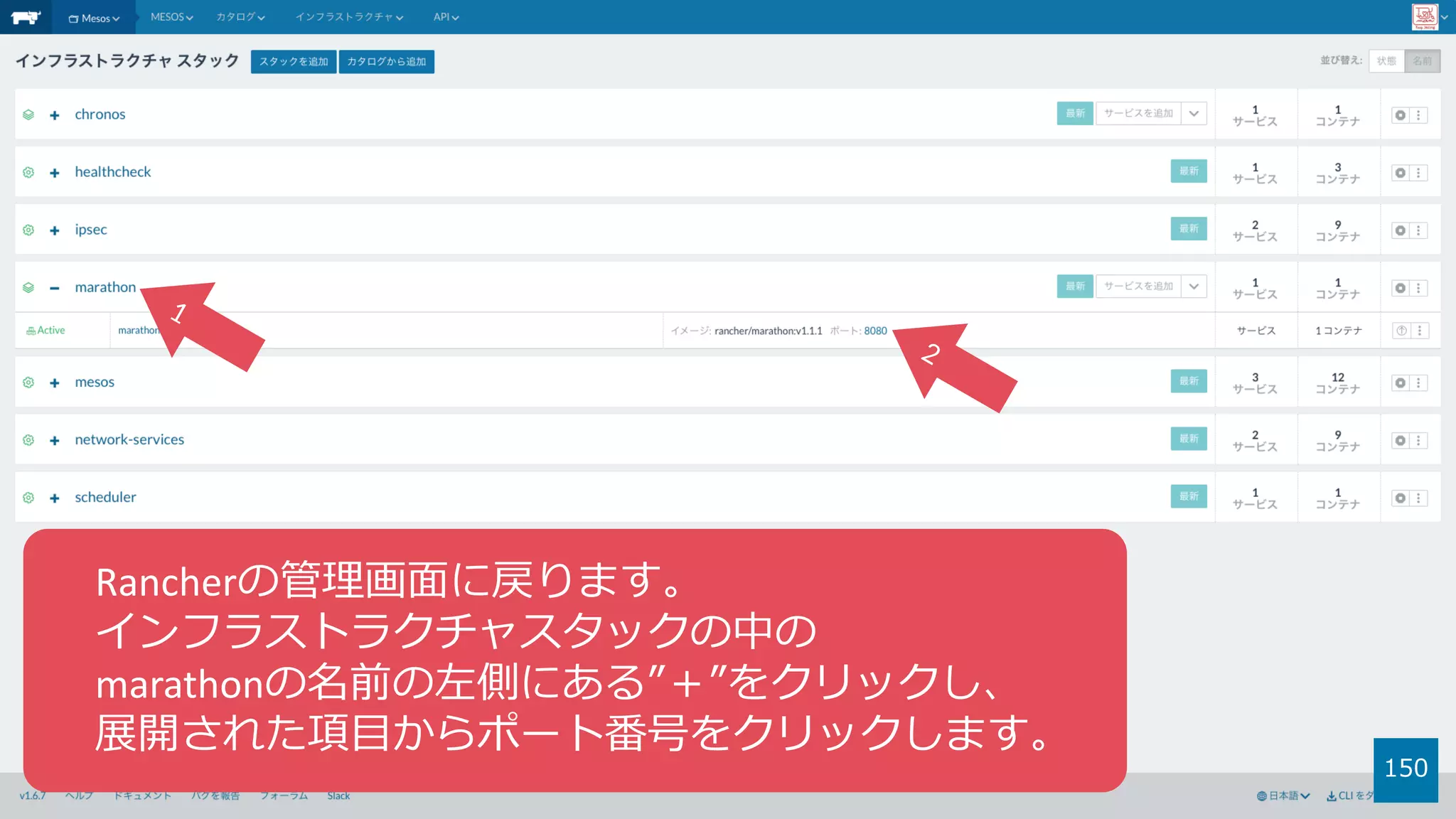Open the scheduler stack more-actions menu
The width and height of the screenshot is (1456, 819).
pos(1418,498)
